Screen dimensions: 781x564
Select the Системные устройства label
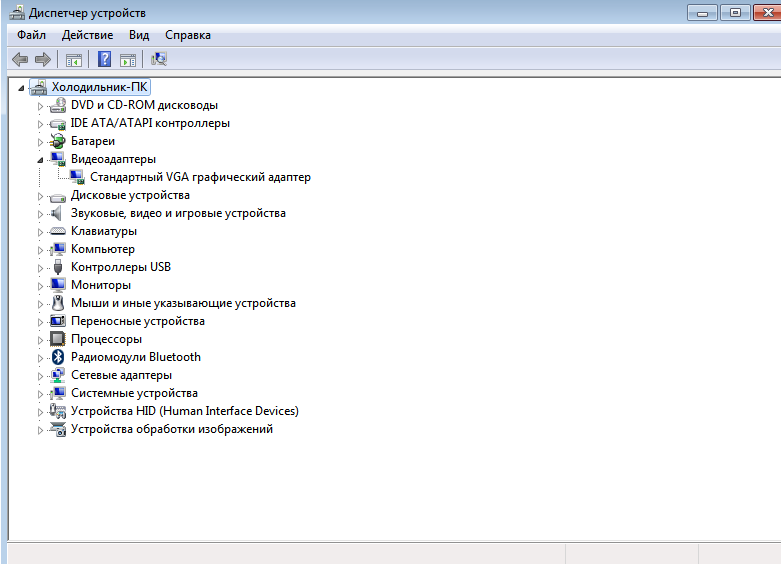click(134, 393)
